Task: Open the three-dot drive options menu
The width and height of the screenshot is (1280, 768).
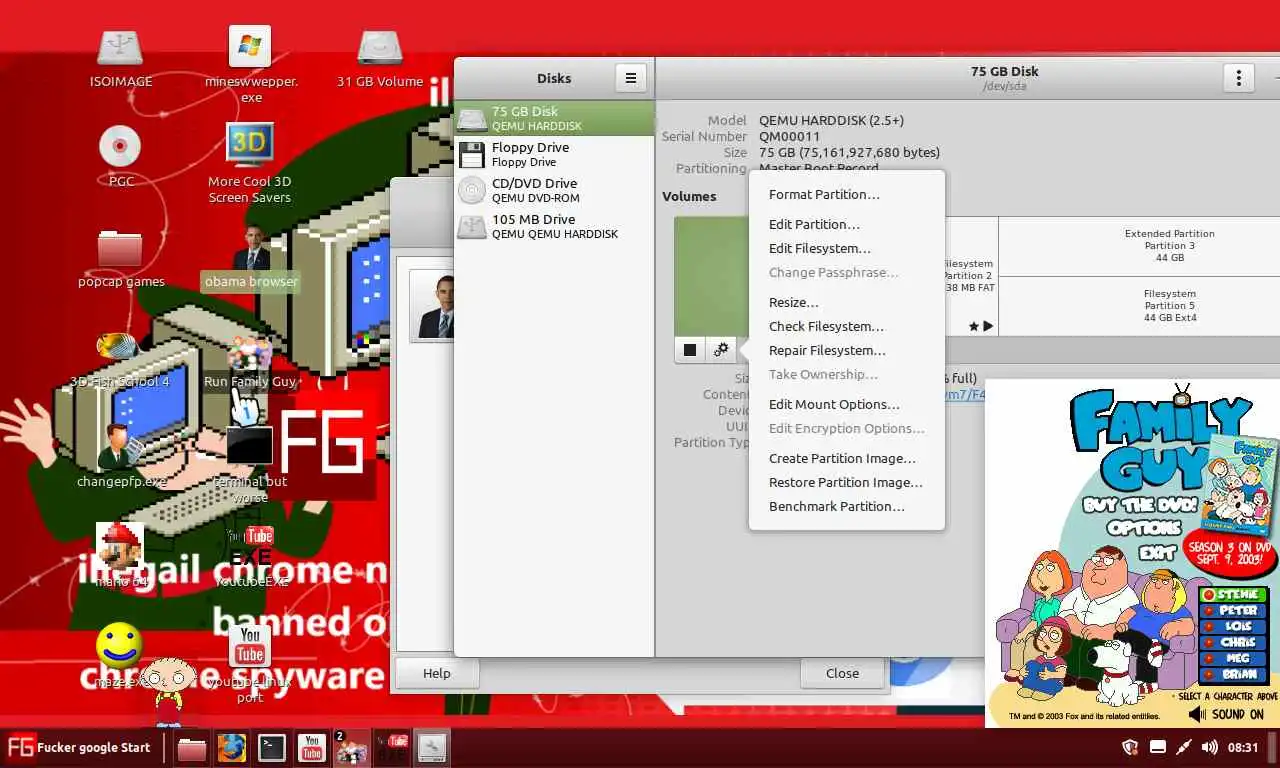Action: [x=1239, y=78]
